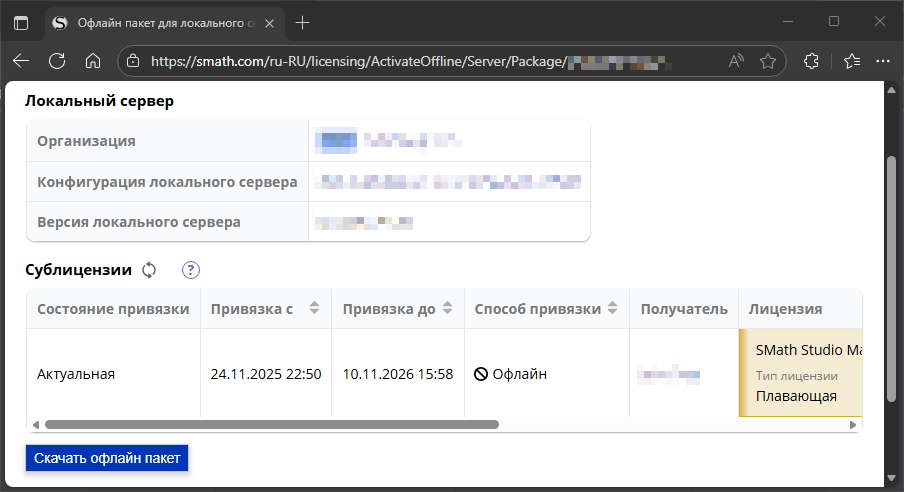This screenshot has height=492, width=904.
Task: Click the 10.11.2026 15:58 date cell
Action: click(x=398, y=374)
